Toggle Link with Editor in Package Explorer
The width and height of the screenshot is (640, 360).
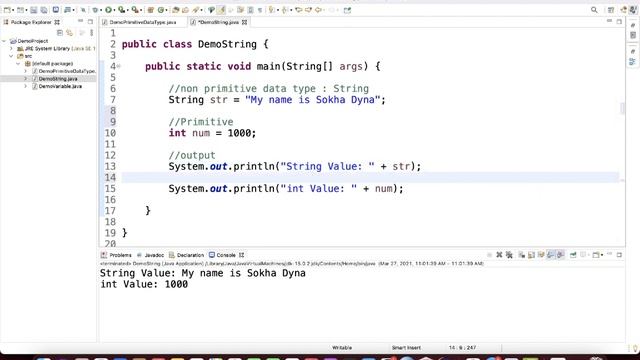coord(70,33)
